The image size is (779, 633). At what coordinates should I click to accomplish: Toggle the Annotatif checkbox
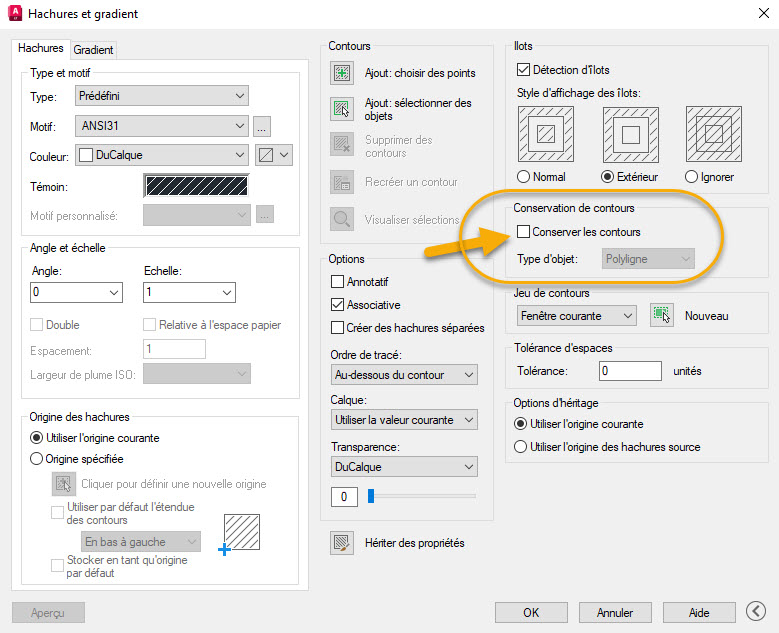click(x=338, y=282)
